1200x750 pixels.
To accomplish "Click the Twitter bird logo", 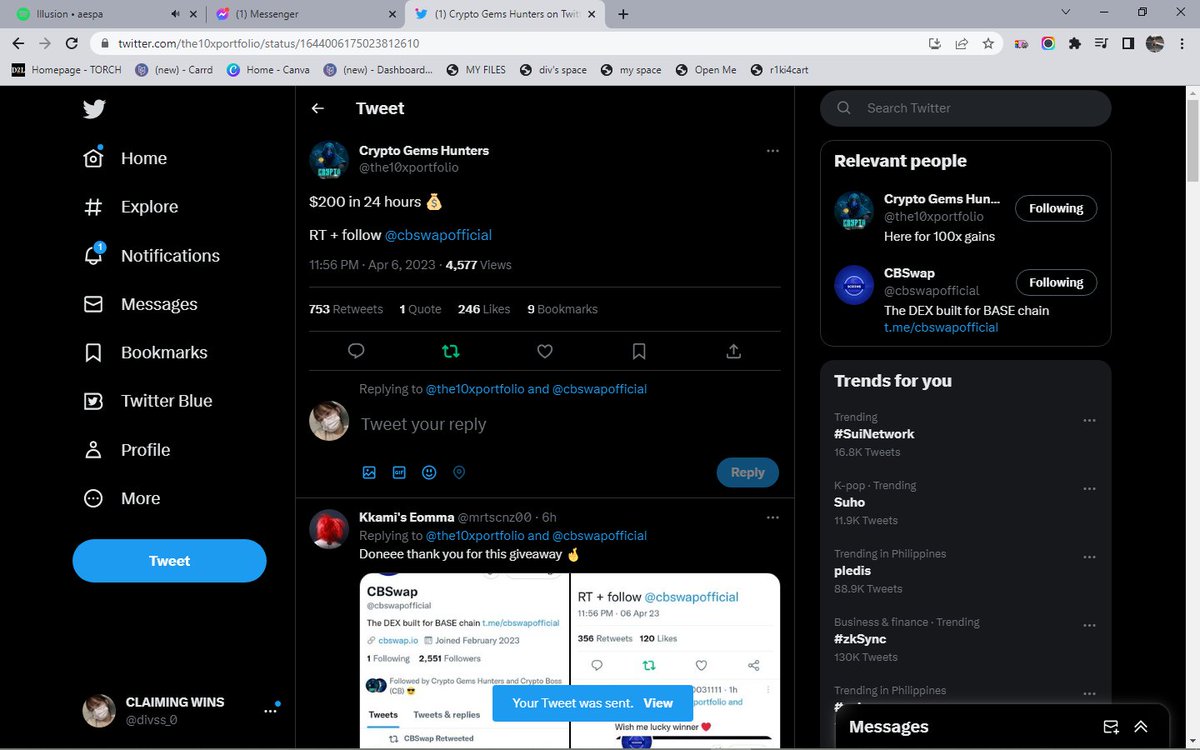I will (x=94, y=109).
